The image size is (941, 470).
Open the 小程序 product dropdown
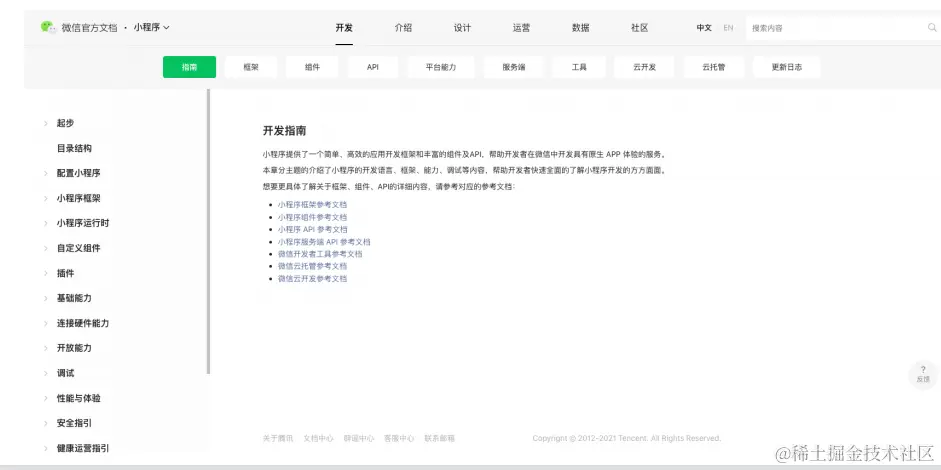coord(151,27)
